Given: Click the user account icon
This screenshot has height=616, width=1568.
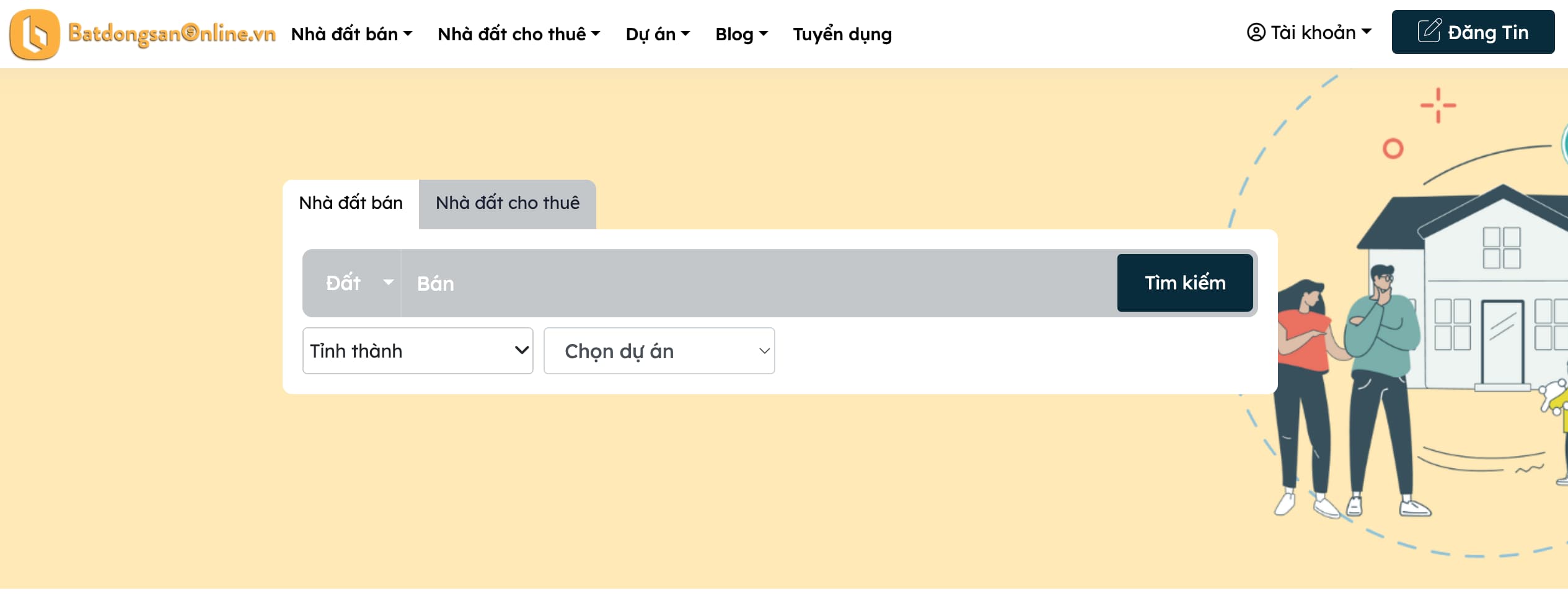Looking at the screenshot, I should pos(1257,33).
